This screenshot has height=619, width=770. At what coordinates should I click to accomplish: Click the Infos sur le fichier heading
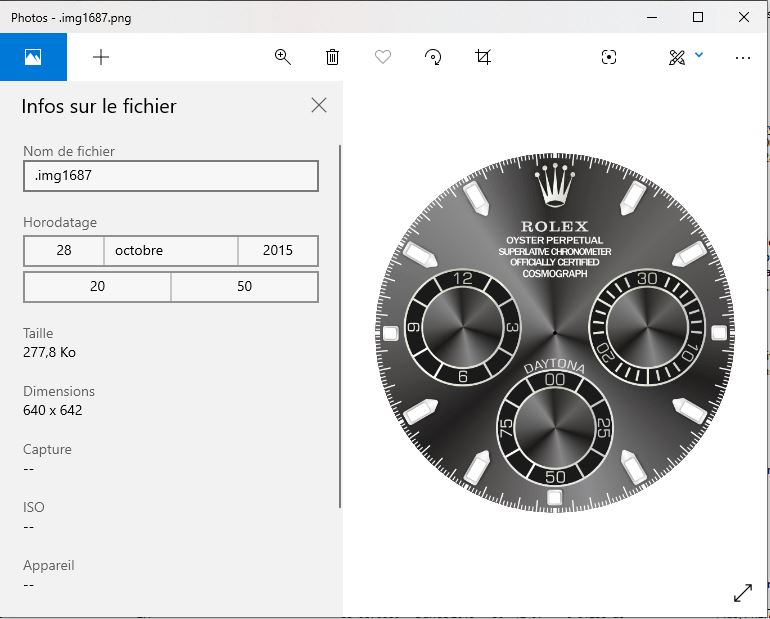coord(99,106)
